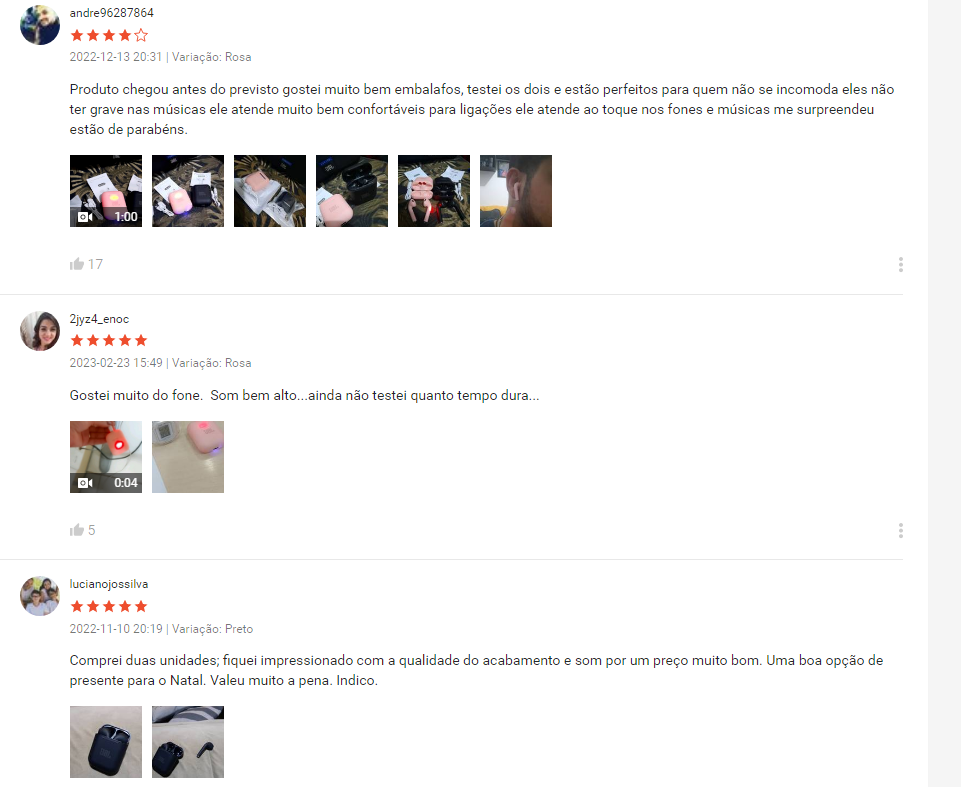Open second photo in andre96287864's review

coord(188,191)
